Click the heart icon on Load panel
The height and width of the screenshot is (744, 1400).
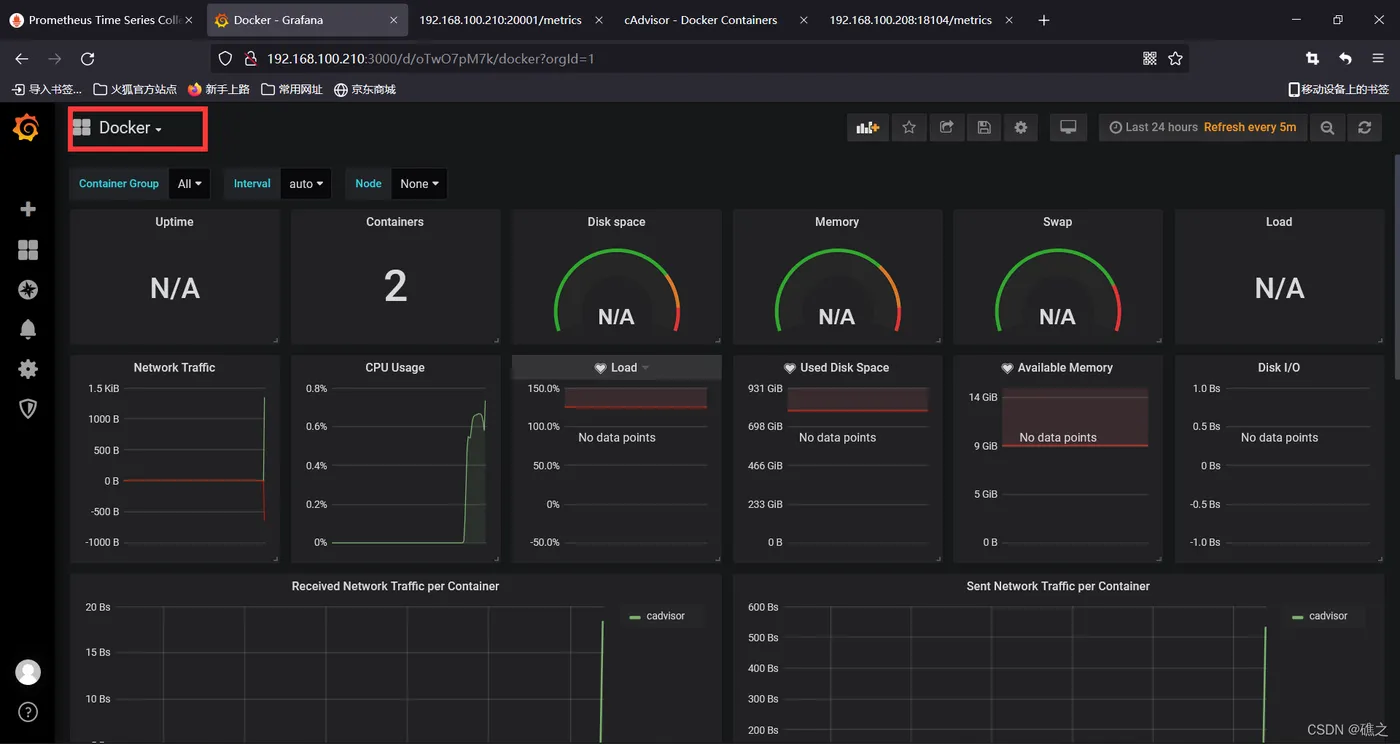(601, 368)
